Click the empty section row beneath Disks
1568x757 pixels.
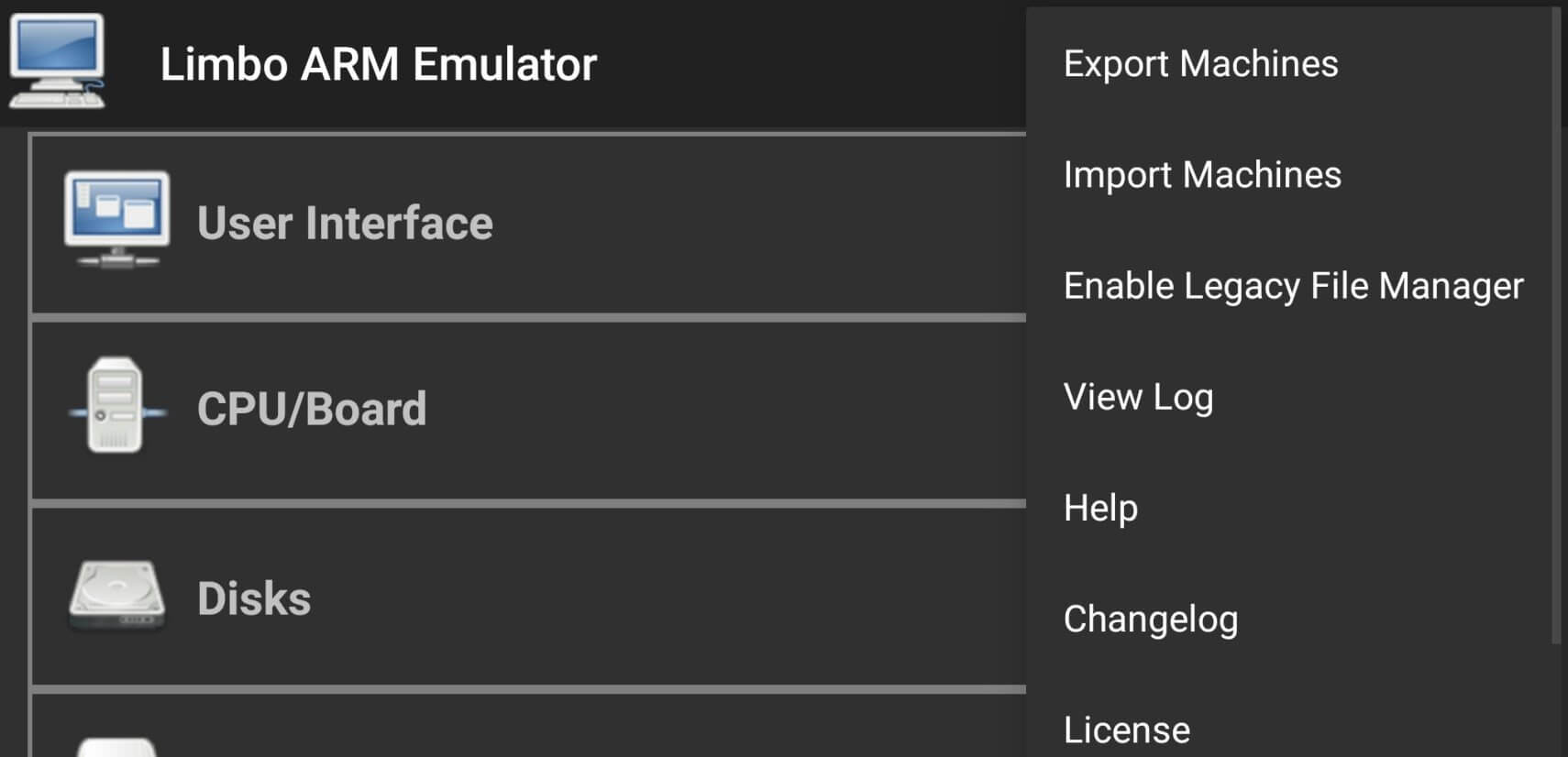pyautogui.click(x=550, y=729)
